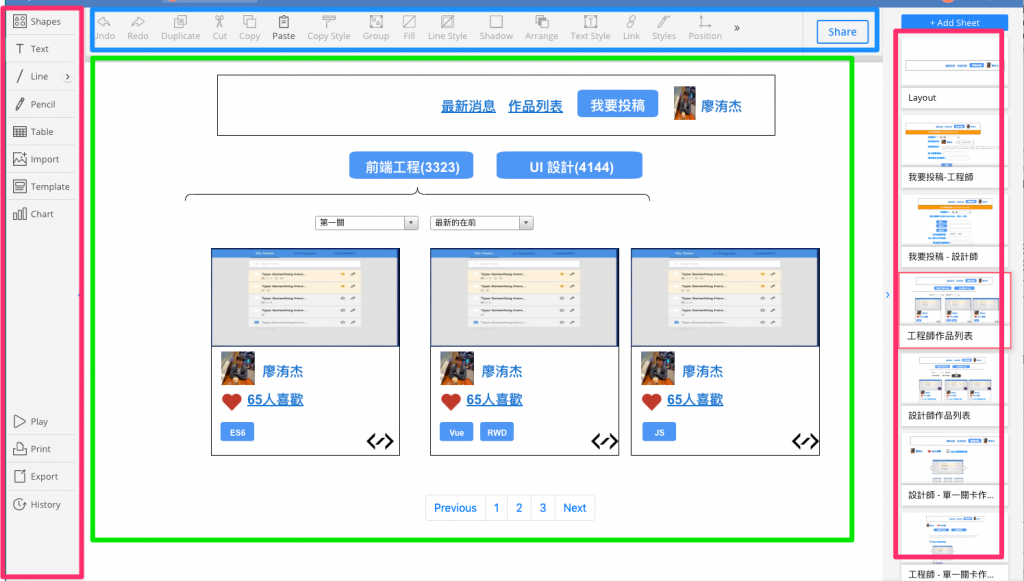Viewport: 1024px width, 581px height.
Task: Click the Vue tag on second card
Action: (x=456, y=432)
